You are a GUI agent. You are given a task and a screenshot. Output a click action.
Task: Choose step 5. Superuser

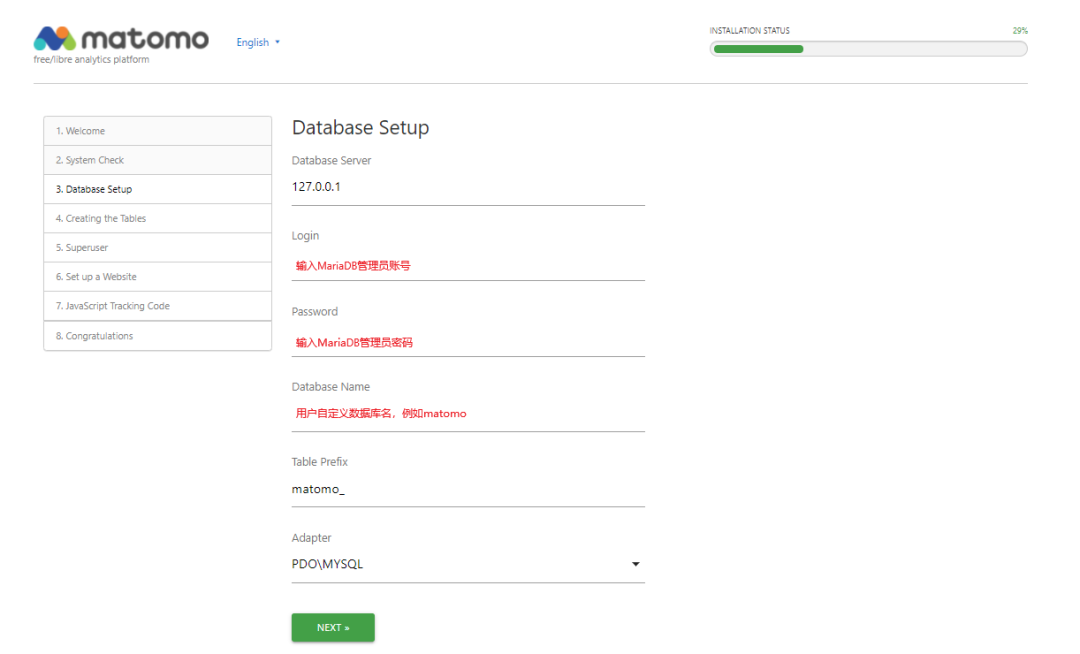(158, 247)
